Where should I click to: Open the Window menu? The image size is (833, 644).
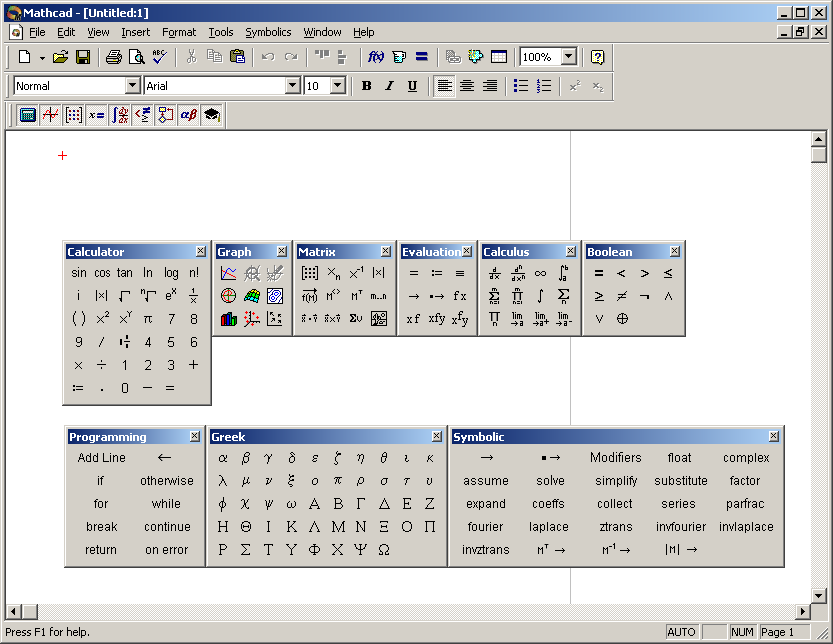click(322, 32)
